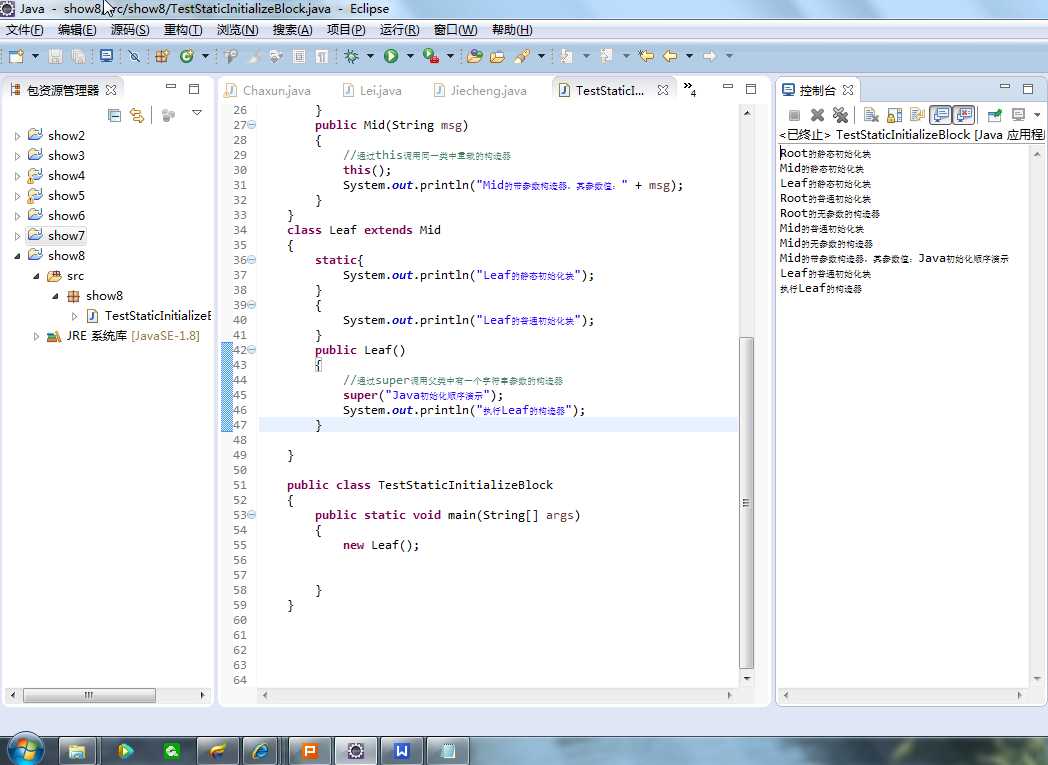The width and height of the screenshot is (1048, 765).
Task: Click the green bug Debug icon
Action: (x=351, y=57)
